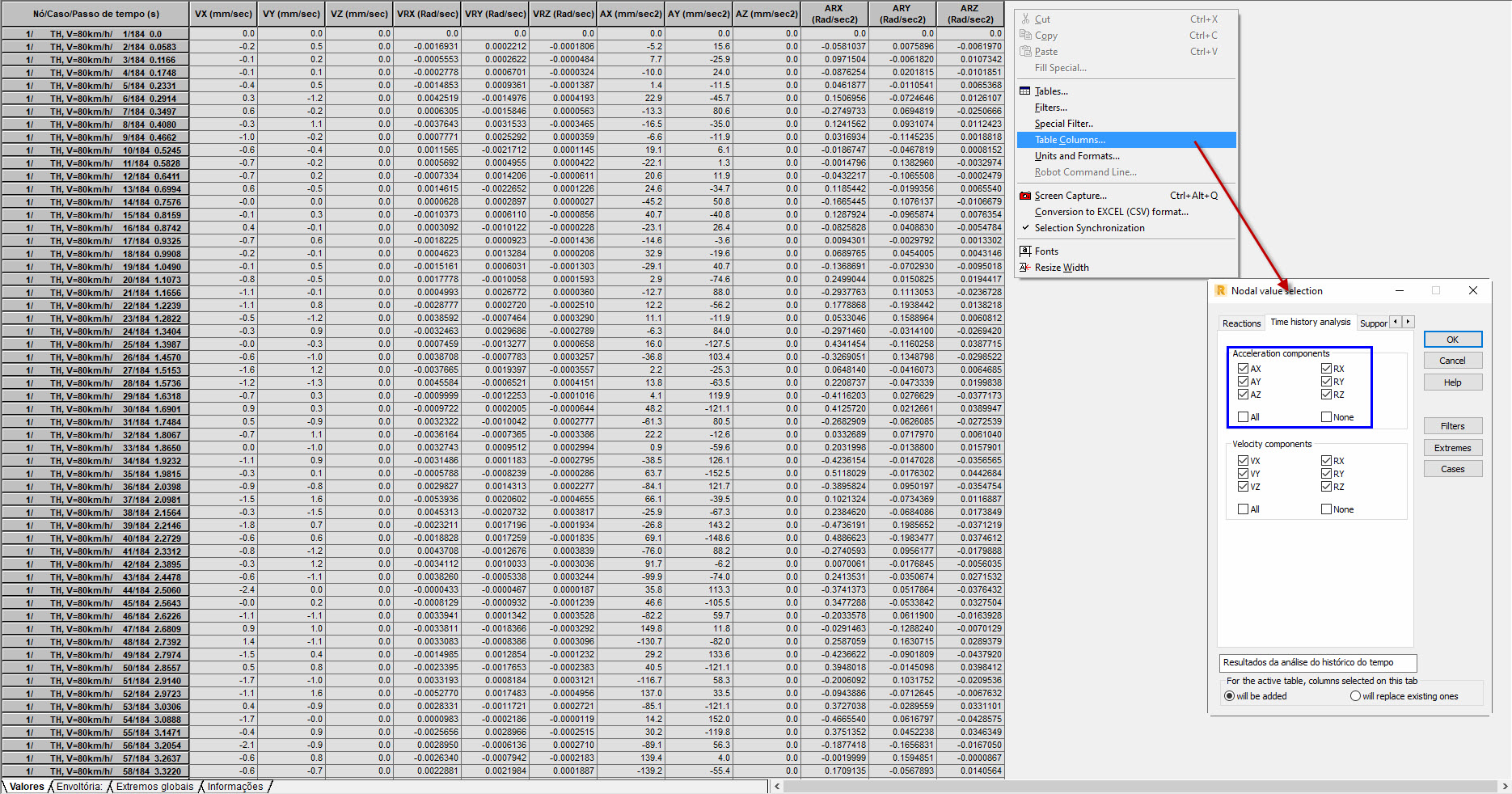Click the horizontal scrollbar arrow at the bottom
The image size is (1512, 794).
point(776,785)
